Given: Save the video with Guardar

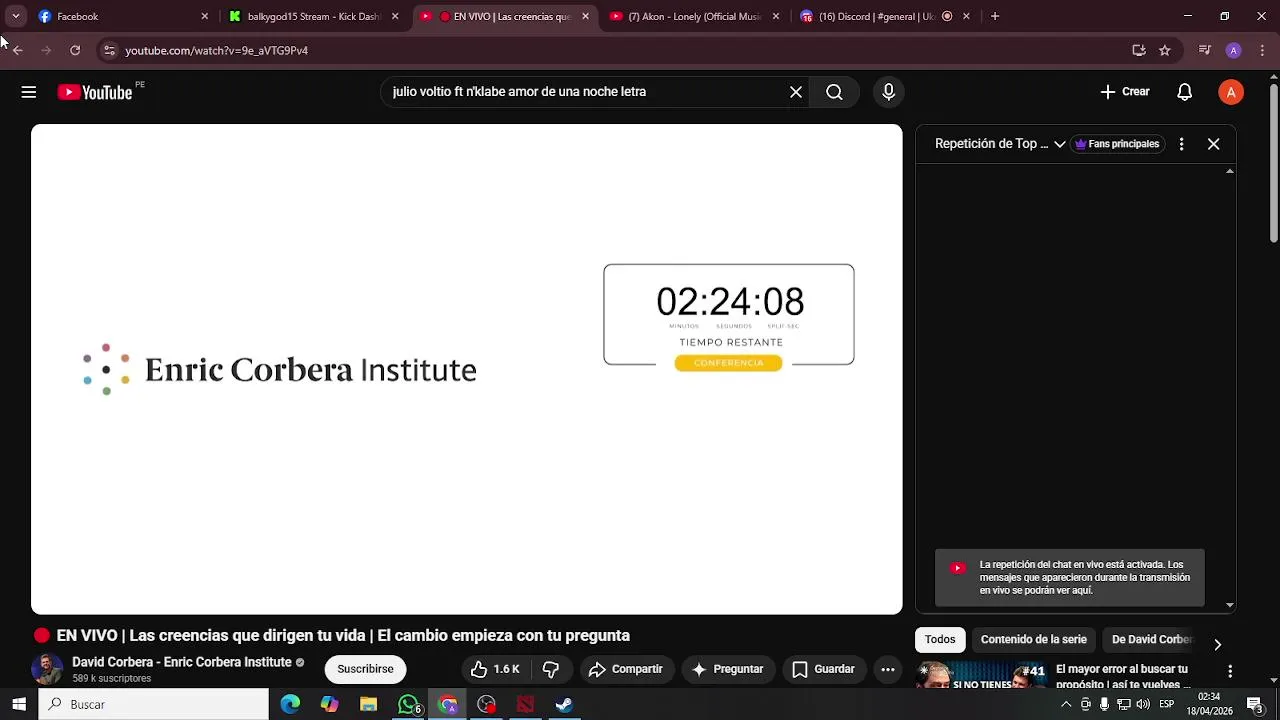Looking at the screenshot, I should [823, 669].
